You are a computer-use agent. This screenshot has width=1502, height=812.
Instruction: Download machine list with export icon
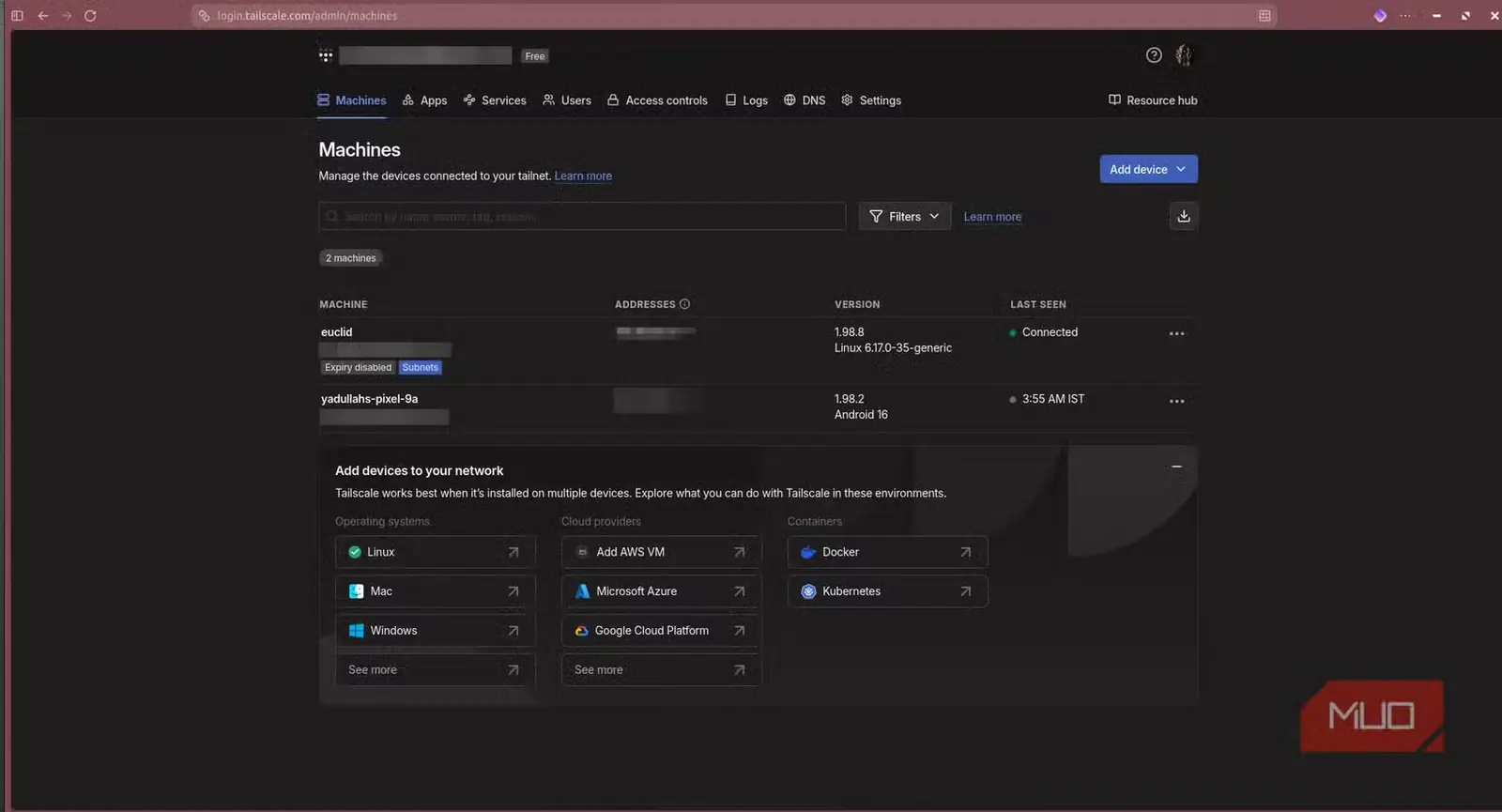pos(1184,217)
